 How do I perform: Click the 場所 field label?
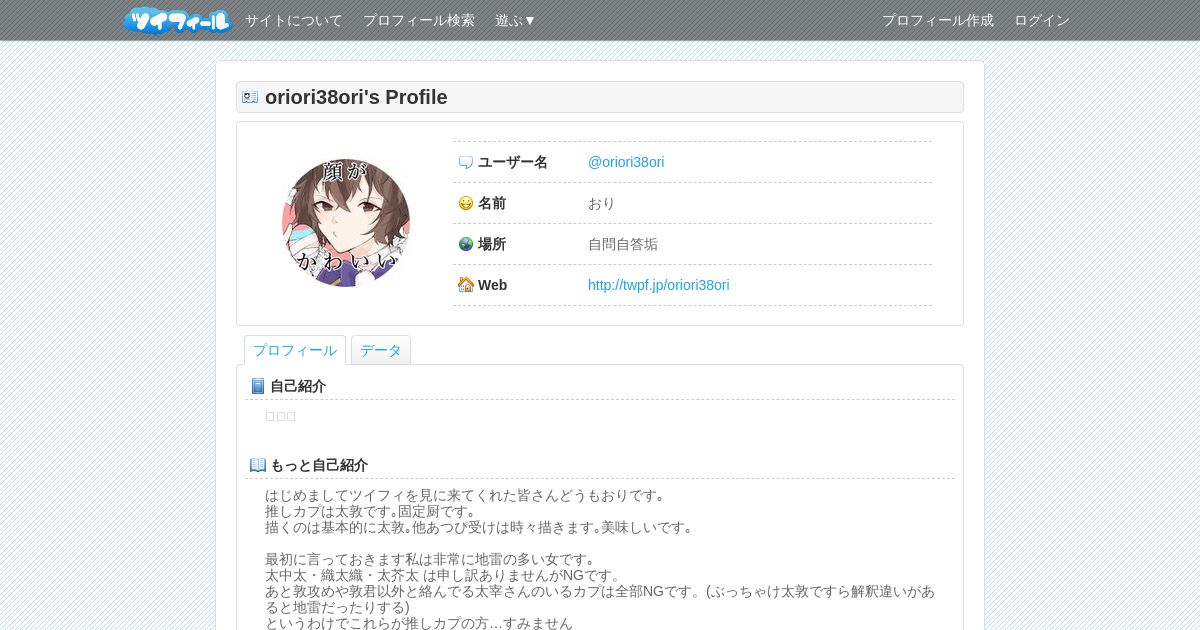(x=492, y=244)
